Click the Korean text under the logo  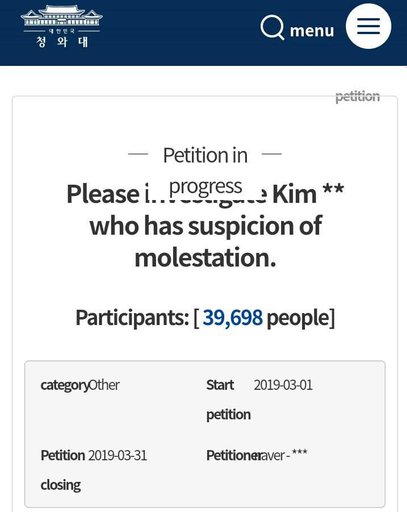pos(62,42)
